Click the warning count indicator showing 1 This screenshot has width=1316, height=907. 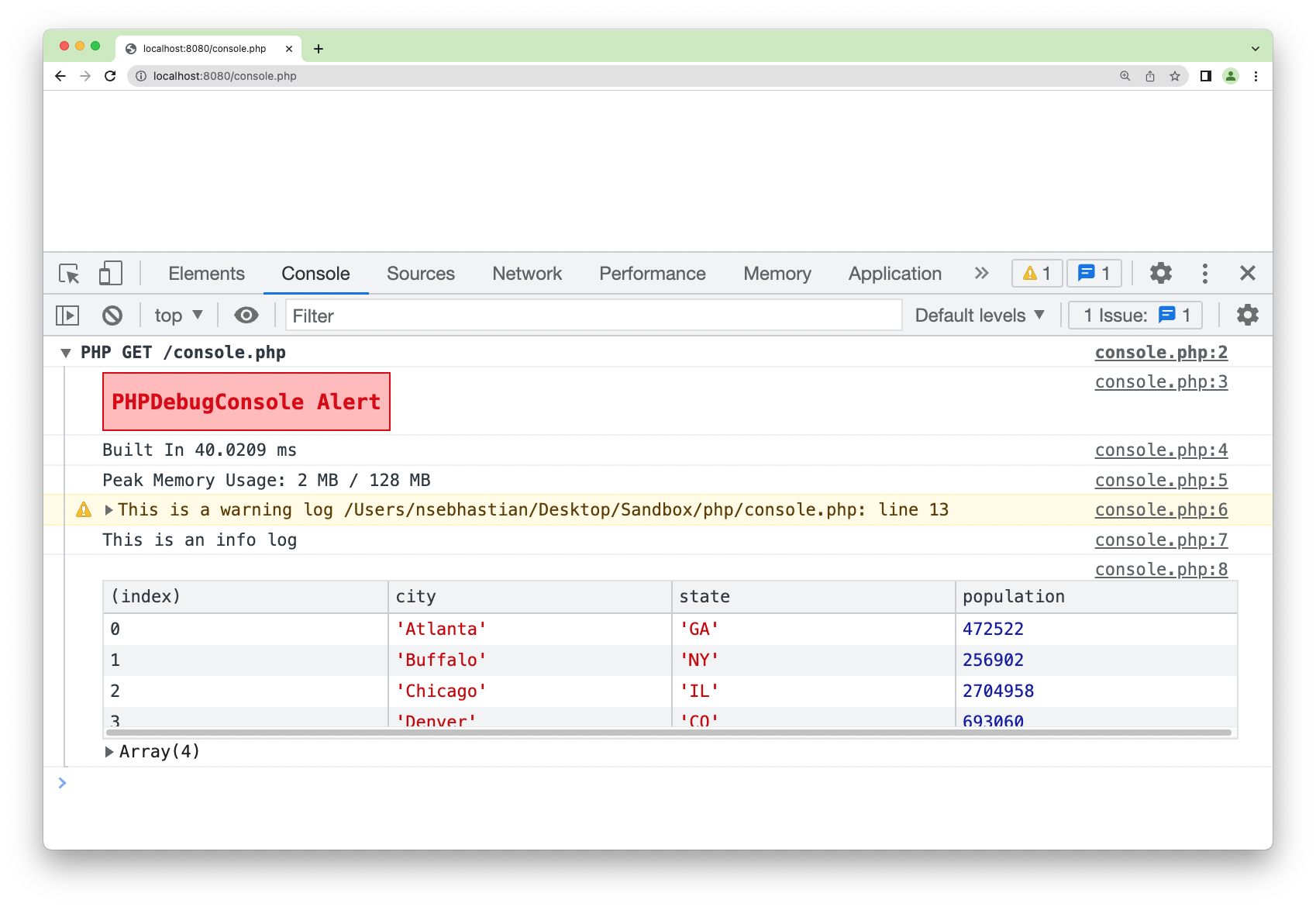pyautogui.click(x=1036, y=273)
